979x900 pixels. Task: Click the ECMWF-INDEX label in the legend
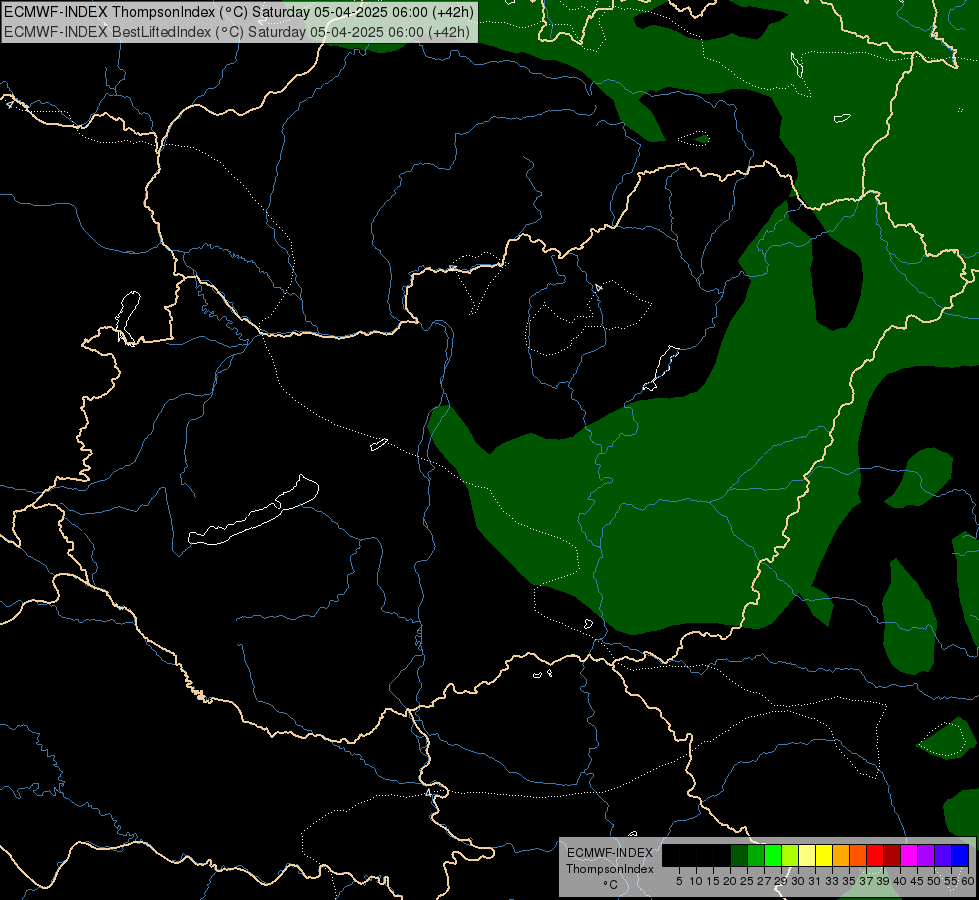click(610, 853)
